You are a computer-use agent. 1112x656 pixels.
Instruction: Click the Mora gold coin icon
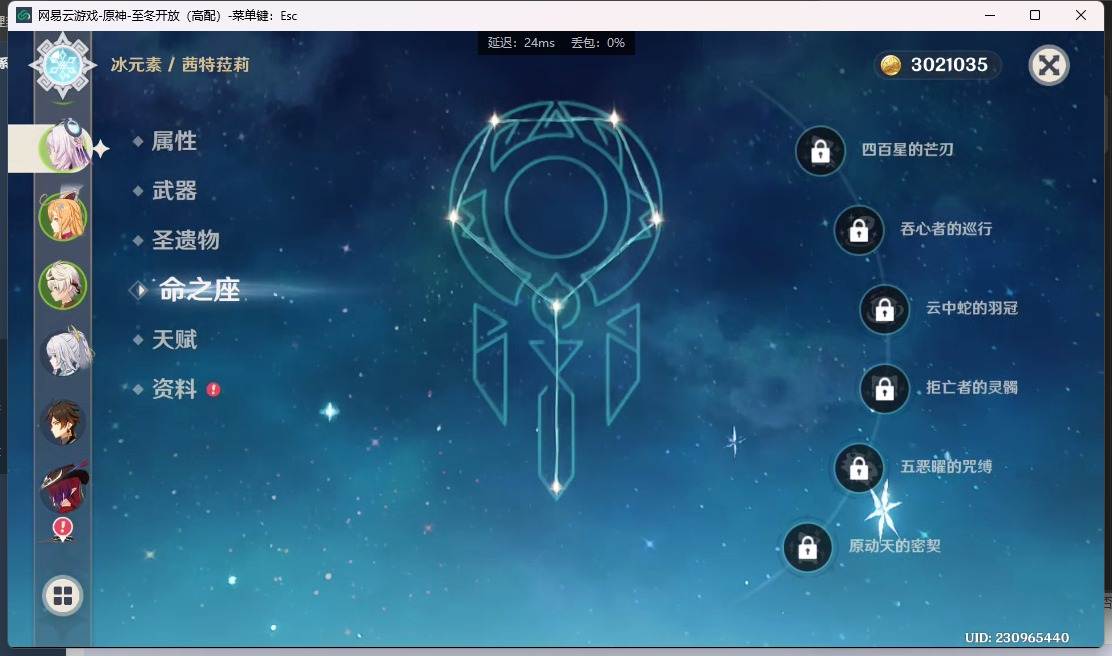[891, 65]
